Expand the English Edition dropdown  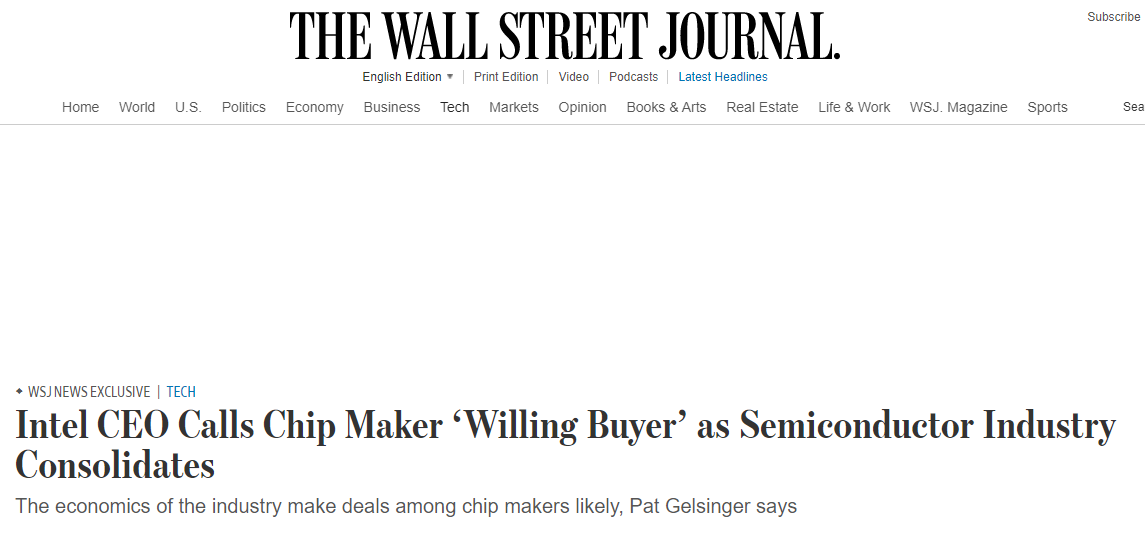[x=408, y=77]
